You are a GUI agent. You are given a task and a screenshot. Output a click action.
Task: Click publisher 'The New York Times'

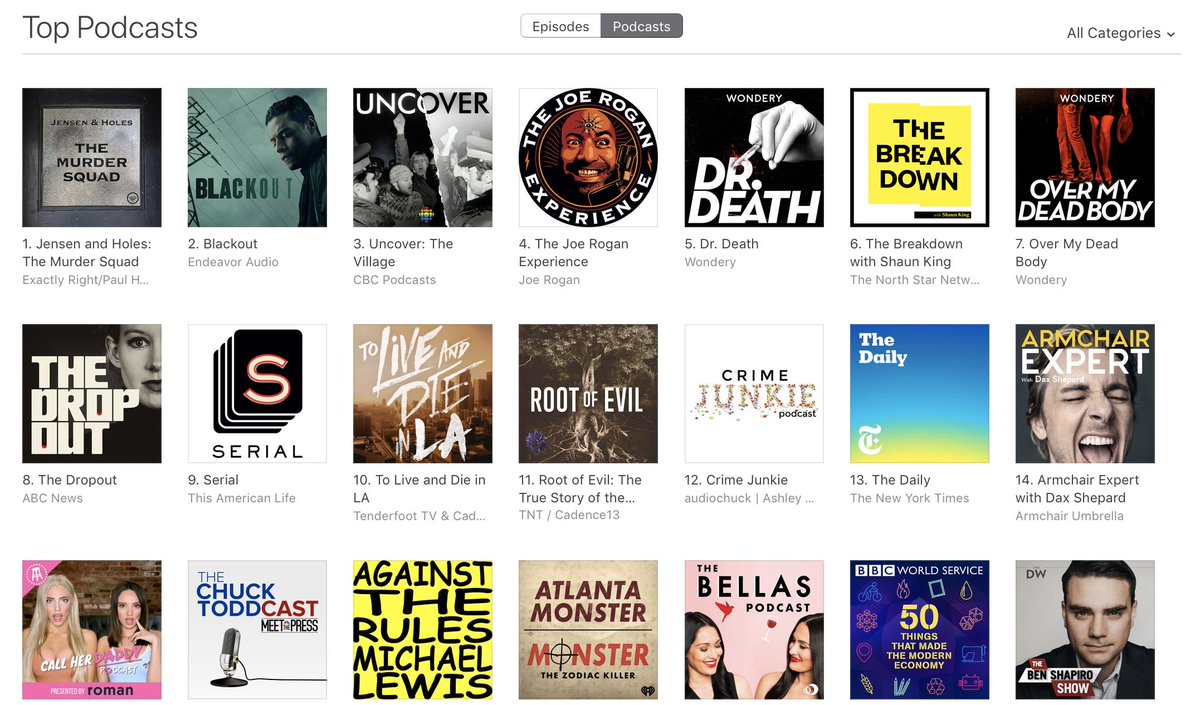tap(910, 498)
